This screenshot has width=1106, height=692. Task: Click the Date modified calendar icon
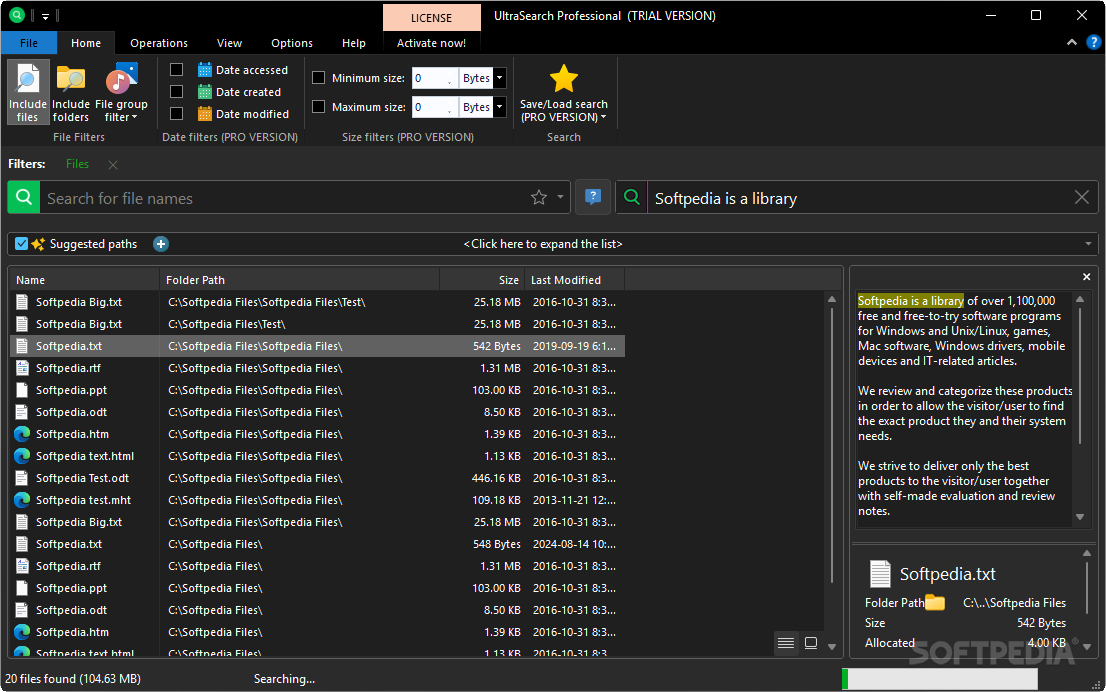click(205, 114)
